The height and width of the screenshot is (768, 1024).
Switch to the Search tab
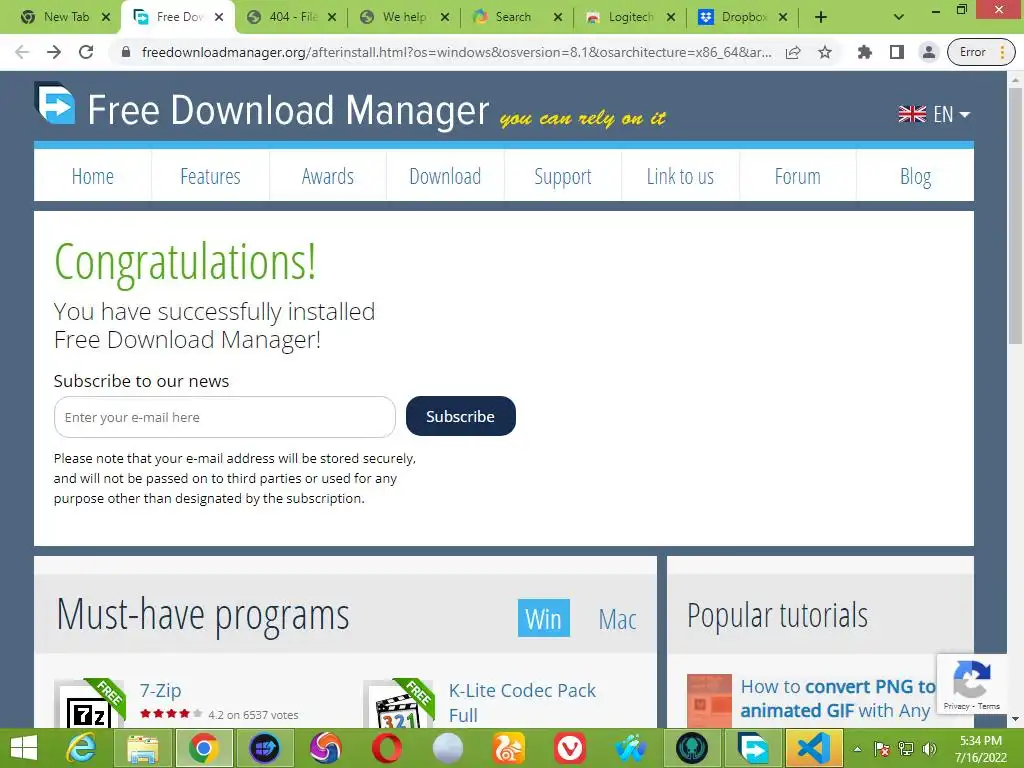pos(518,17)
